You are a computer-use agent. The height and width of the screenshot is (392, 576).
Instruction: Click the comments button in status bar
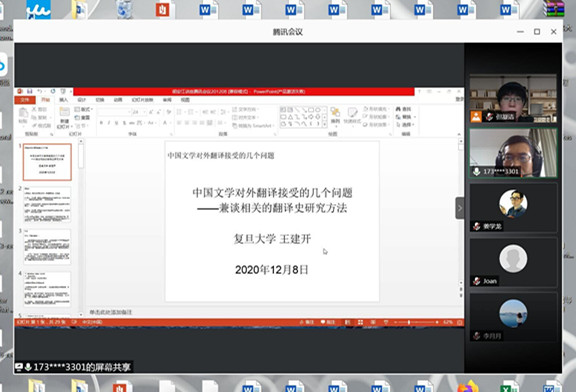pyautogui.click(x=328, y=322)
